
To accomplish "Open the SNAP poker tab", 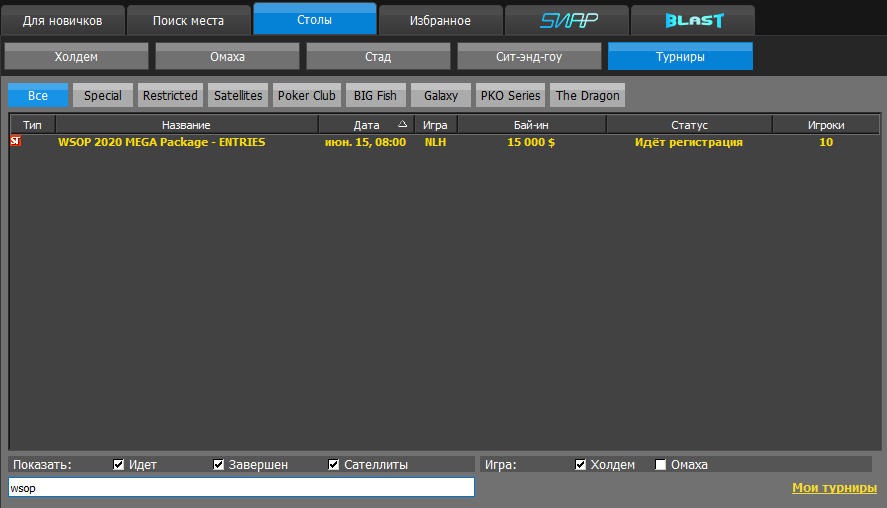I will coord(568,20).
